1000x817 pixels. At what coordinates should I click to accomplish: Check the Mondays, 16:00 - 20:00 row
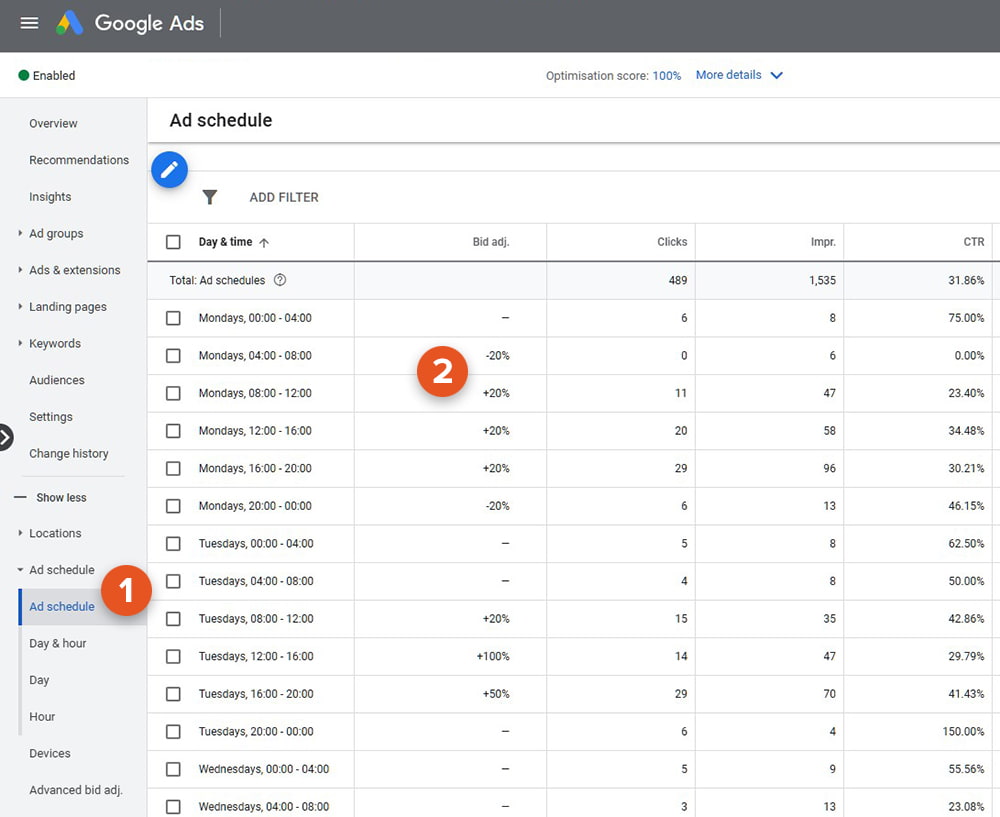point(173,469)
